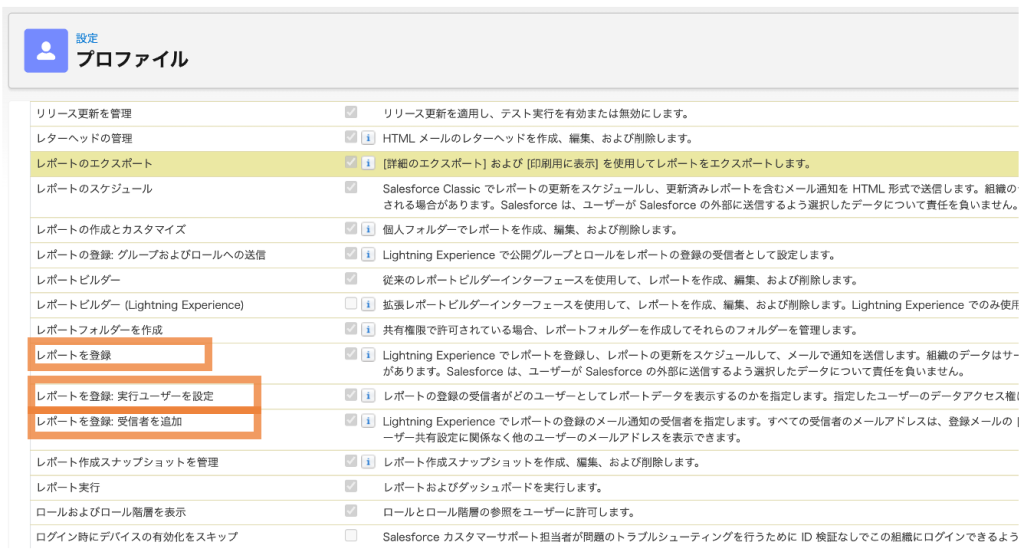Select the レポートの作成とカスタマイズ label
Viewport: 1024px width, 552px height.
(111, 230)
